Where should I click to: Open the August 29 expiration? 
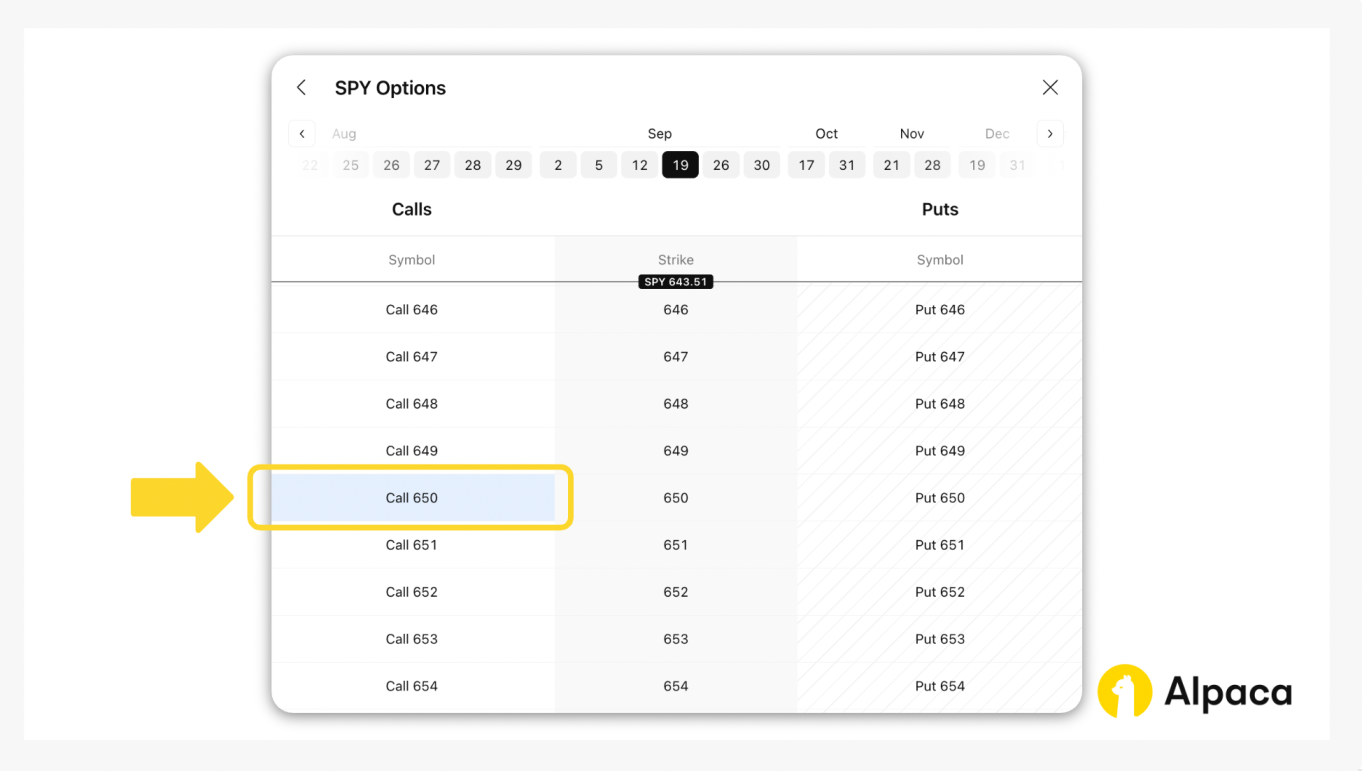coord(513,164)
